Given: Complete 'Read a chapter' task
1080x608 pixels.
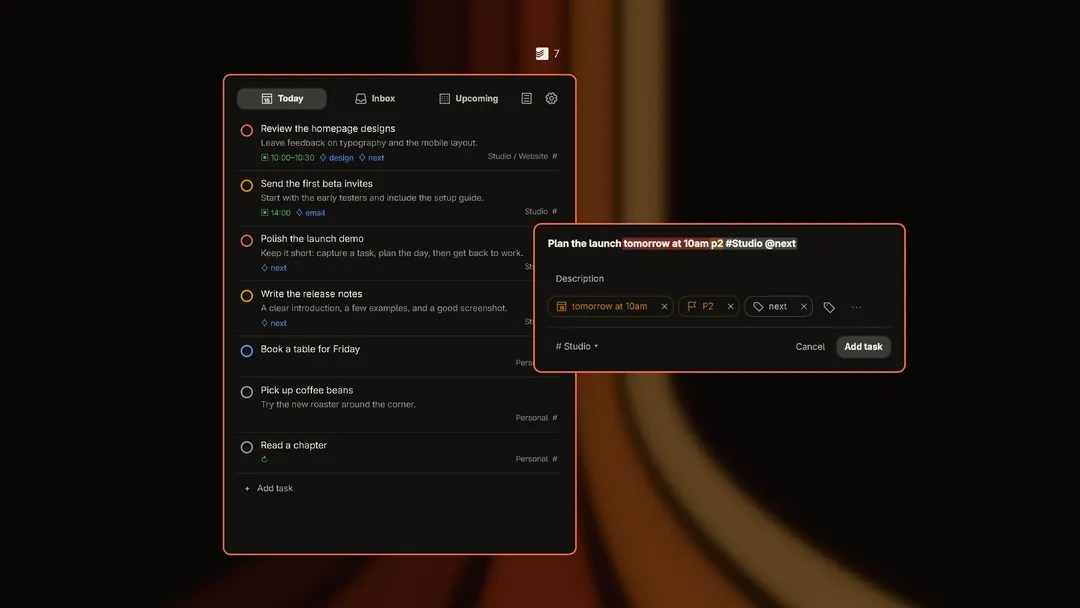Looking at the screenshot, I should (247, 447).
